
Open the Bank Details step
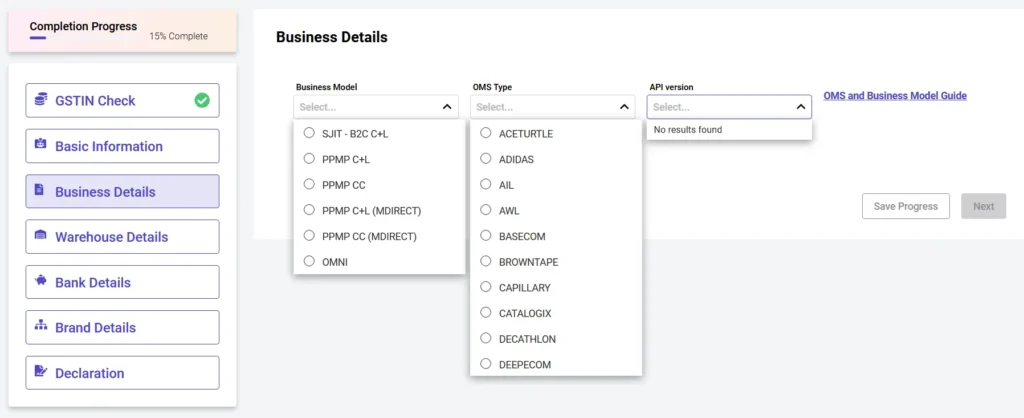coord(122,282)
